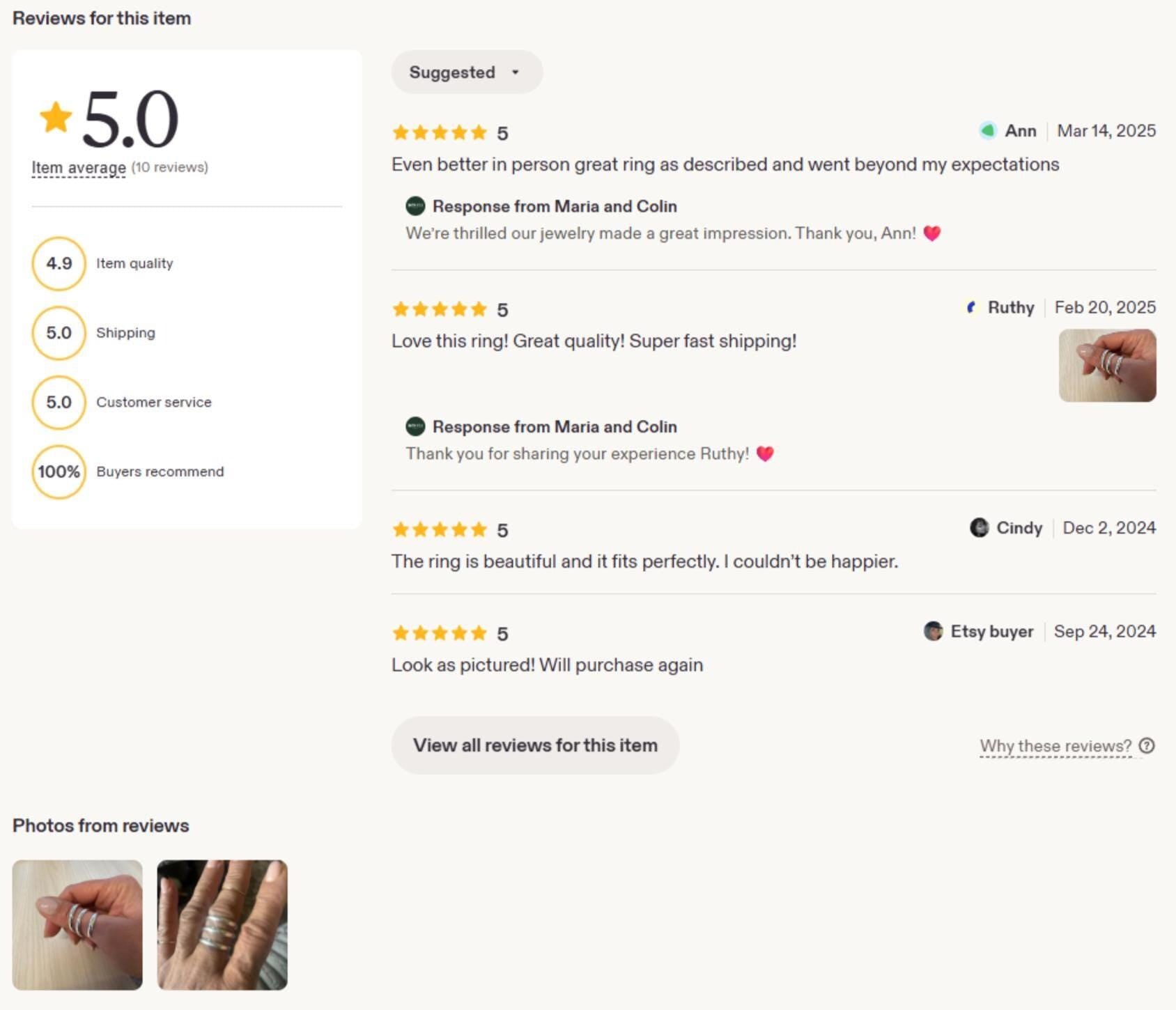Click View all reviews for this item
This screenshot has width=1176, height=1010.
[x=535, y=745]
